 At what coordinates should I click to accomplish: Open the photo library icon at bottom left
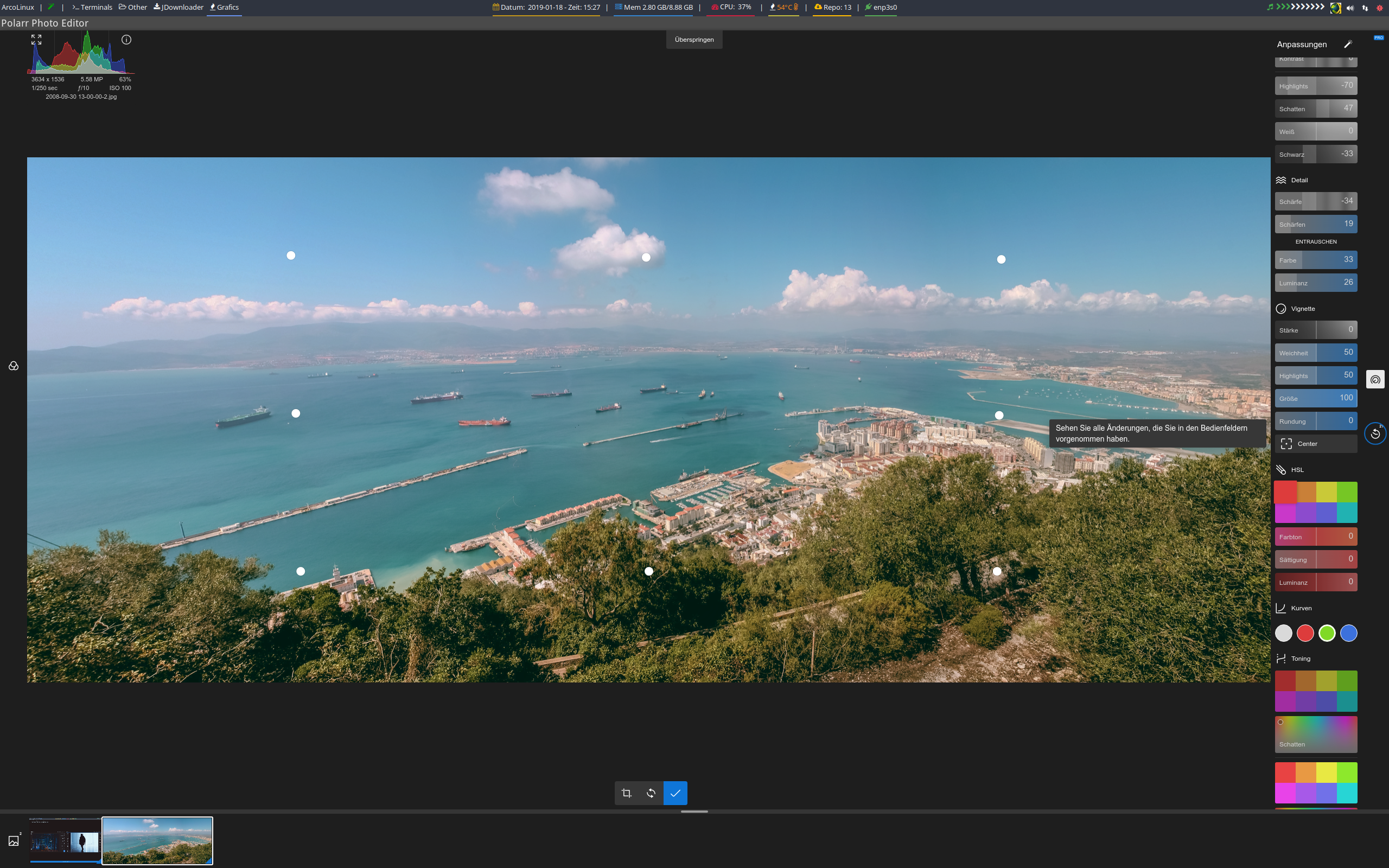click(14, 840)
